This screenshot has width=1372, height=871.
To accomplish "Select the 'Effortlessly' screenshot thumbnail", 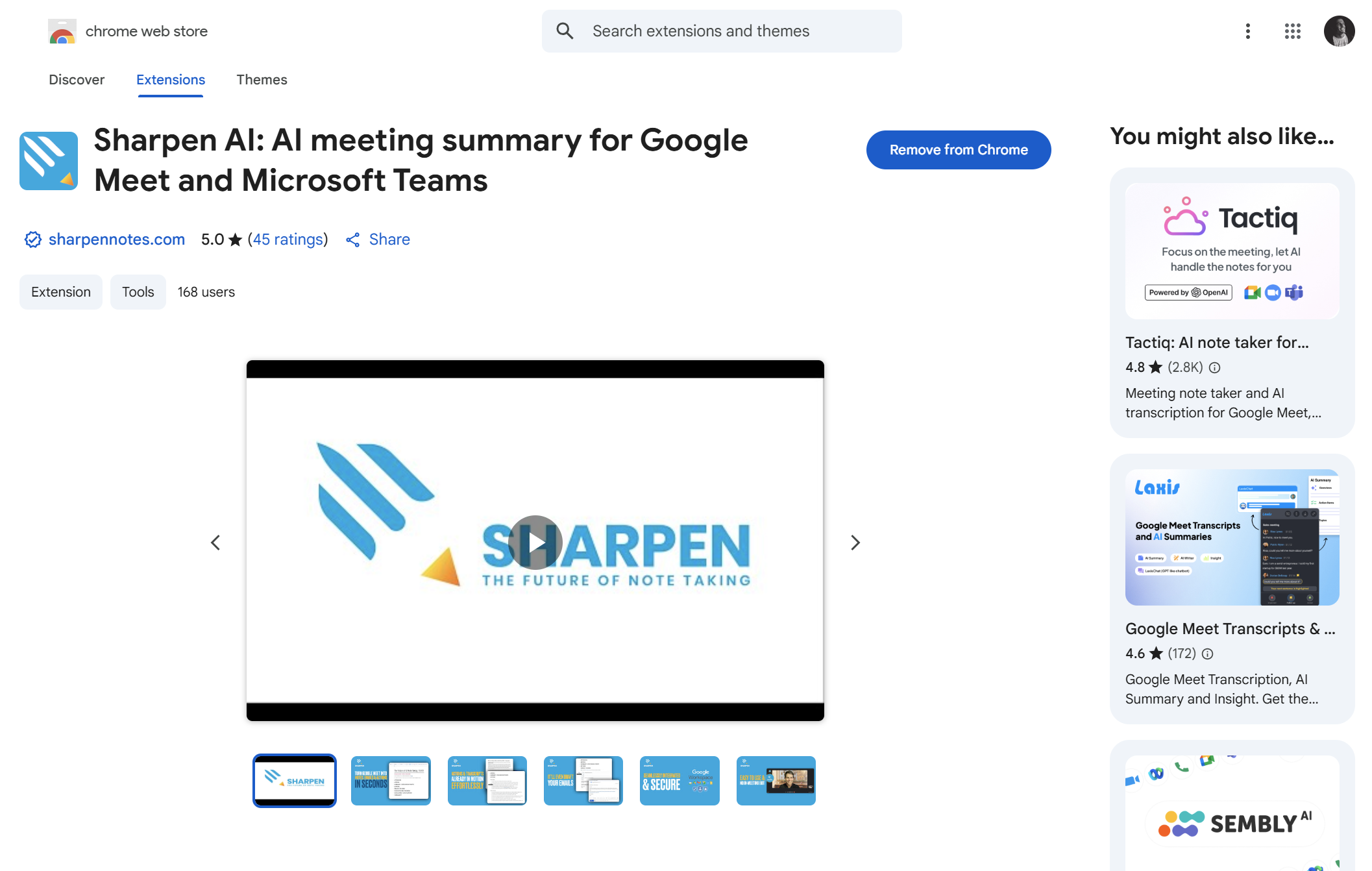I will (x=487, y=781).
